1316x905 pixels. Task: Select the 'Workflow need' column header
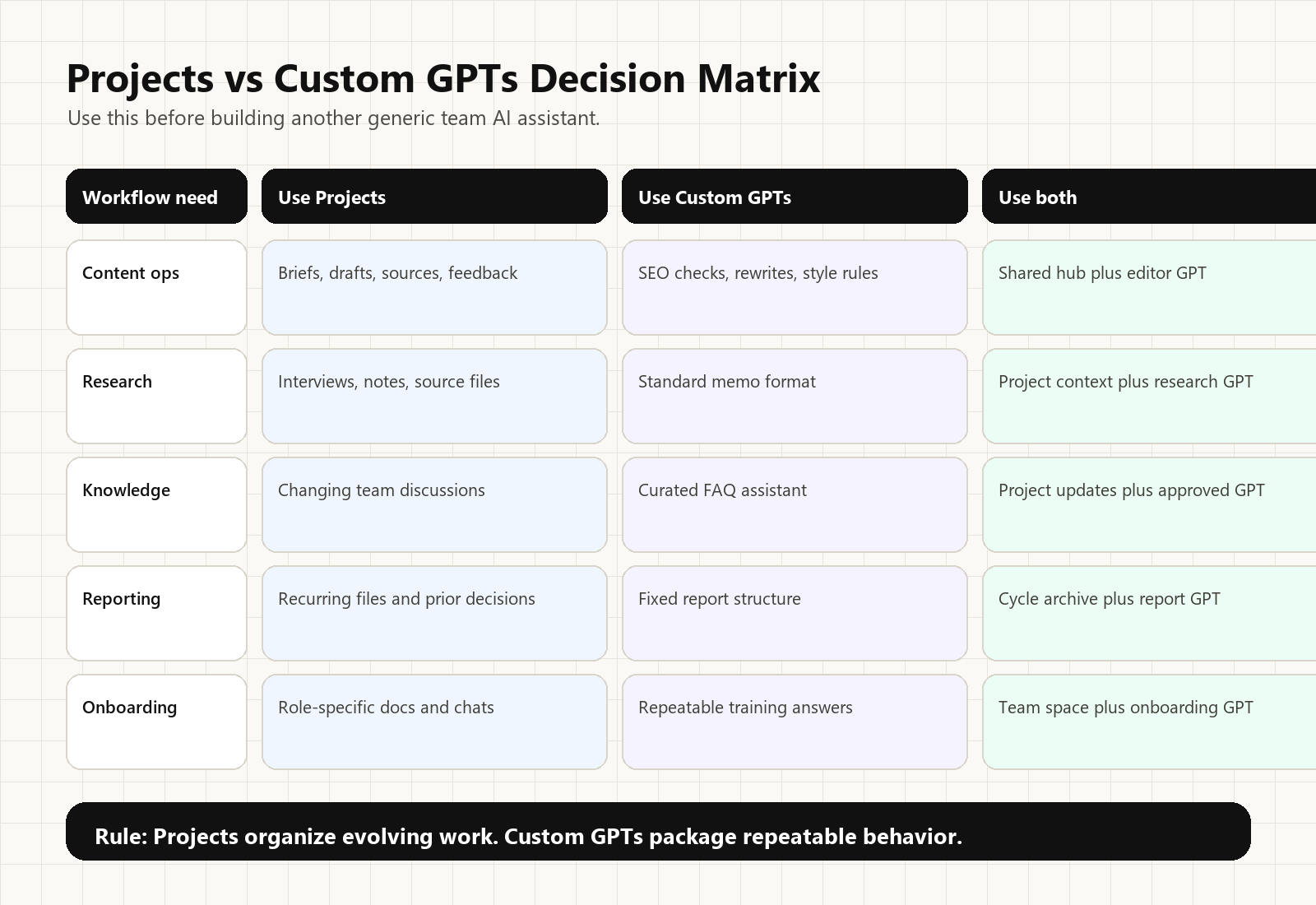pyautogui.click(x=156, y=196)
